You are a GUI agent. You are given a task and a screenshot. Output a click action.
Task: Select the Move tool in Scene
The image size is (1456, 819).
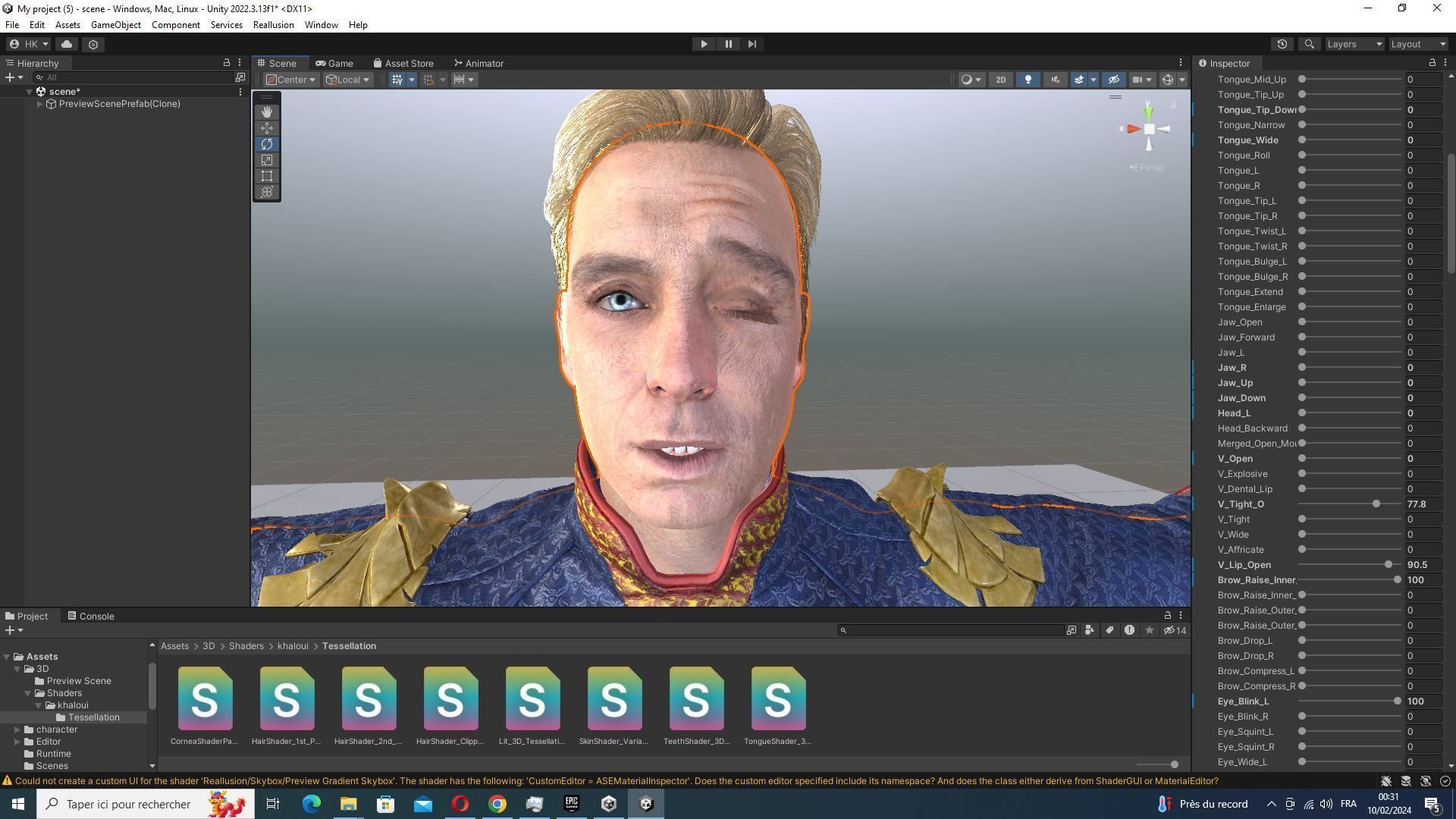coord(266,128)
